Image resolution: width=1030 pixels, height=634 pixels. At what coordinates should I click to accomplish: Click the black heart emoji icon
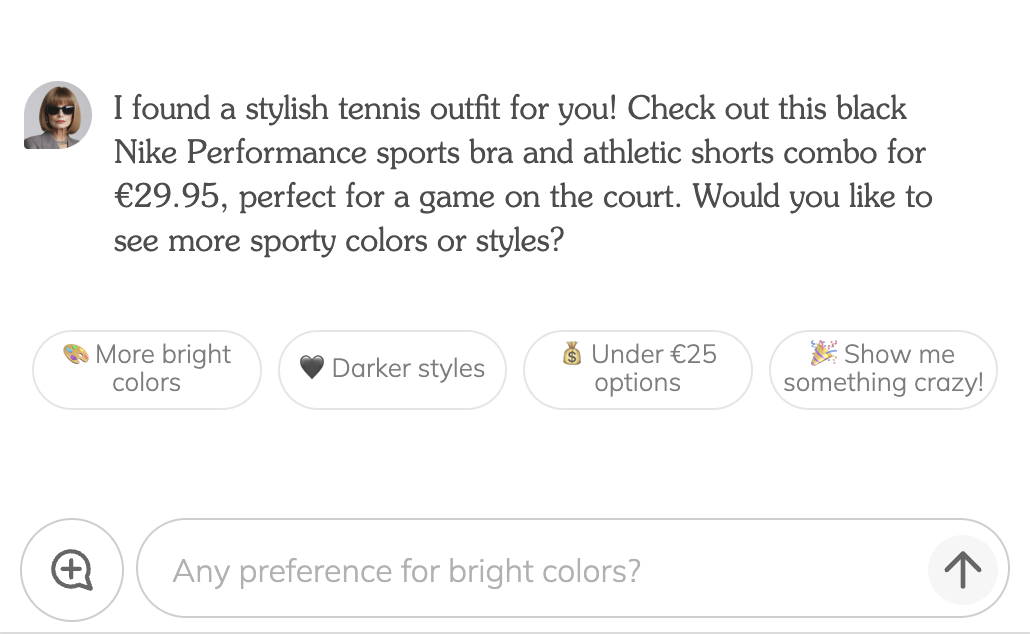tap(312, 368)
